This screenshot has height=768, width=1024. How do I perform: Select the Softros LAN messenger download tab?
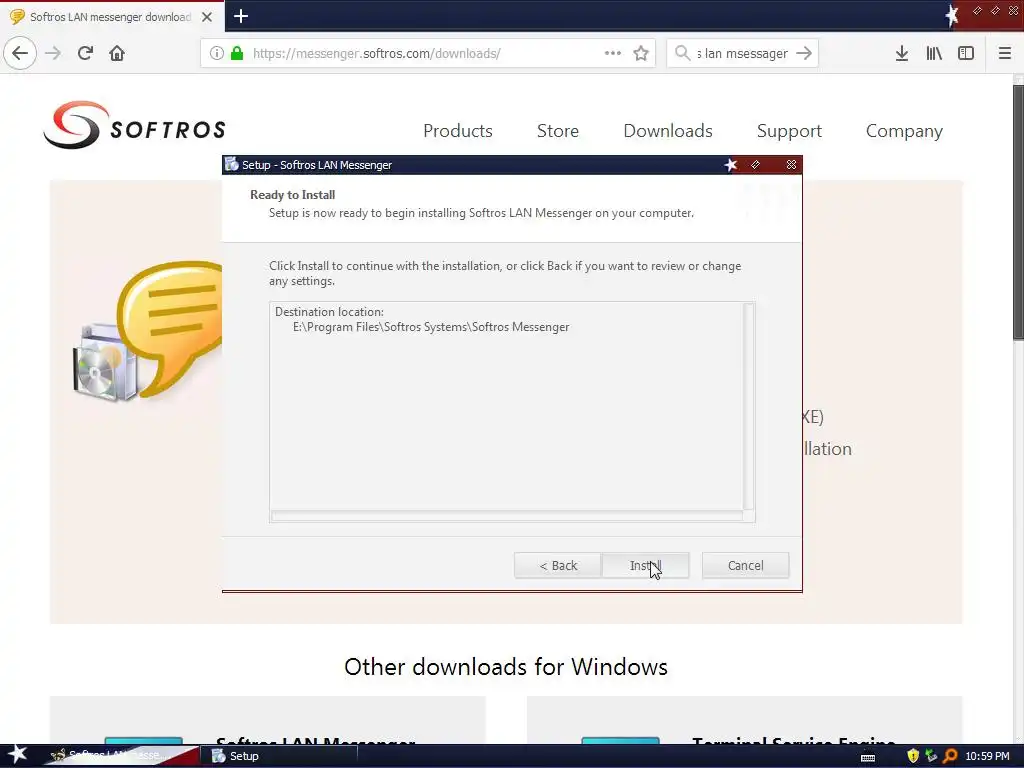(111, 17)
